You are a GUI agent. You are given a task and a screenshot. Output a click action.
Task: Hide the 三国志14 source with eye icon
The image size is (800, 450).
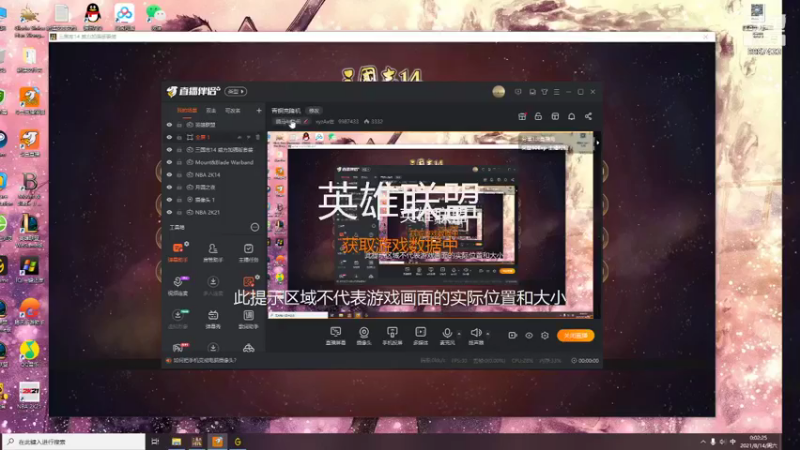point(169,149)
